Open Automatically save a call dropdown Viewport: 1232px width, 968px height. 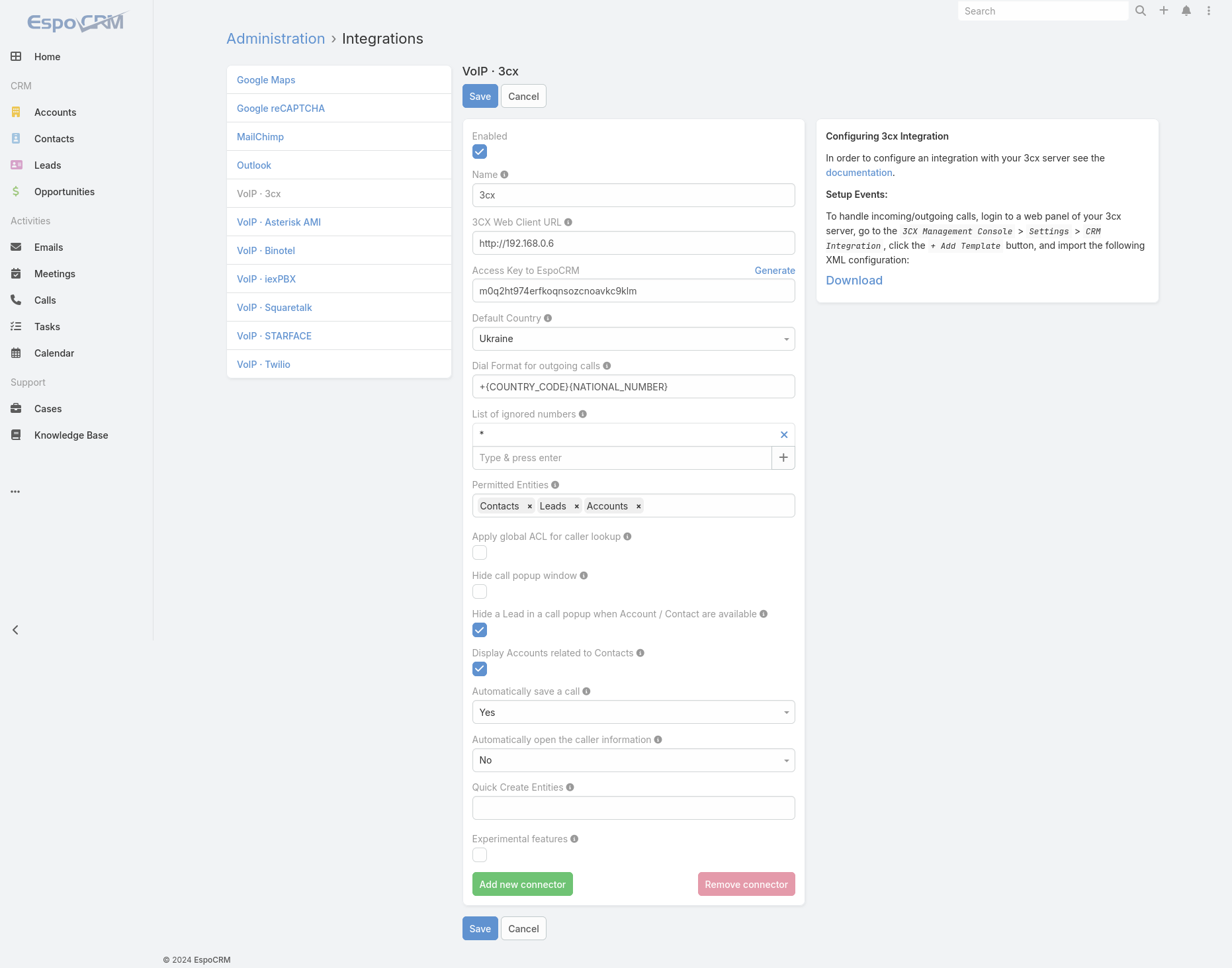[633, 713]
